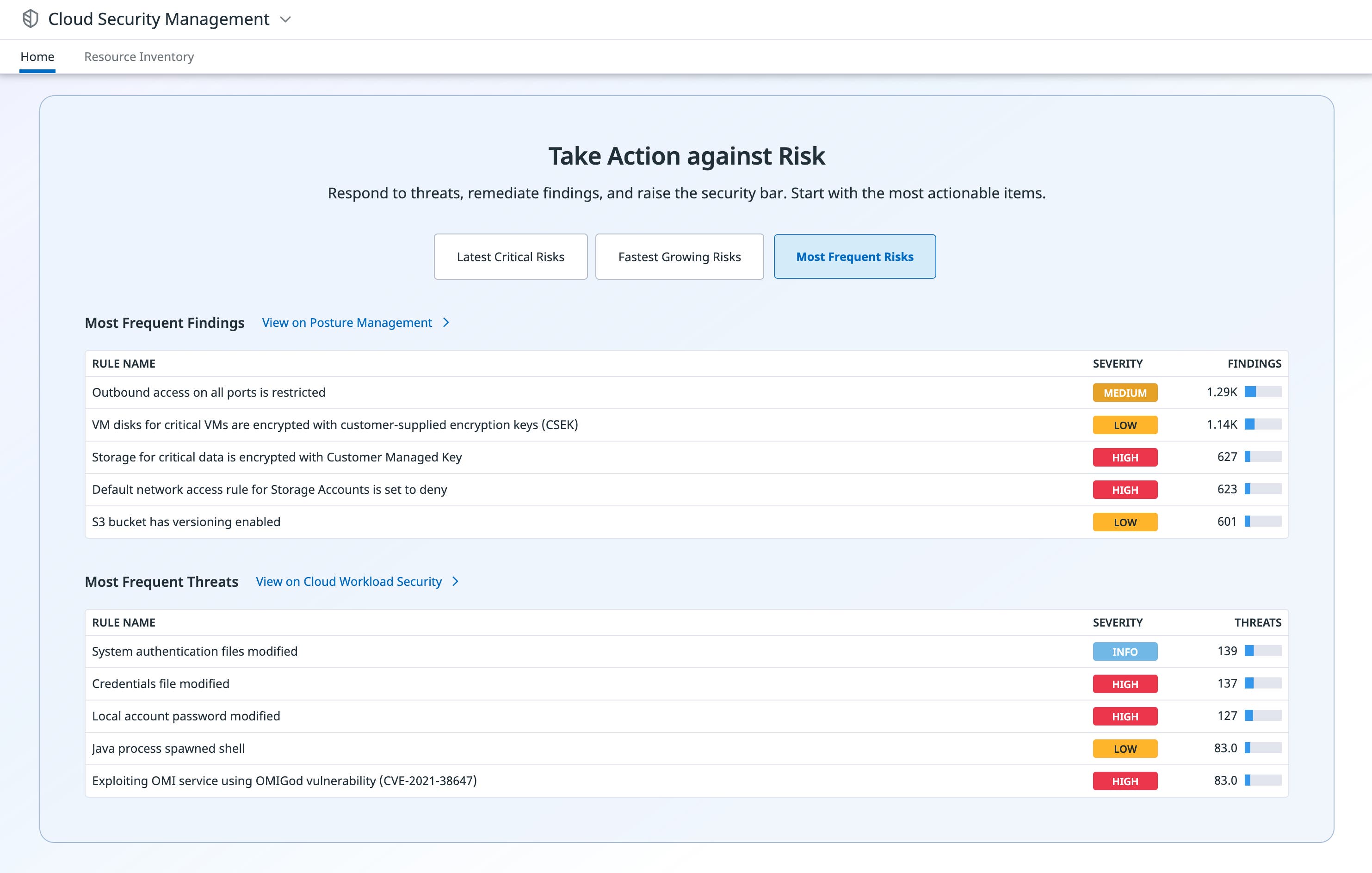Click the chevron beside View on Posture Management

point(445,322)
